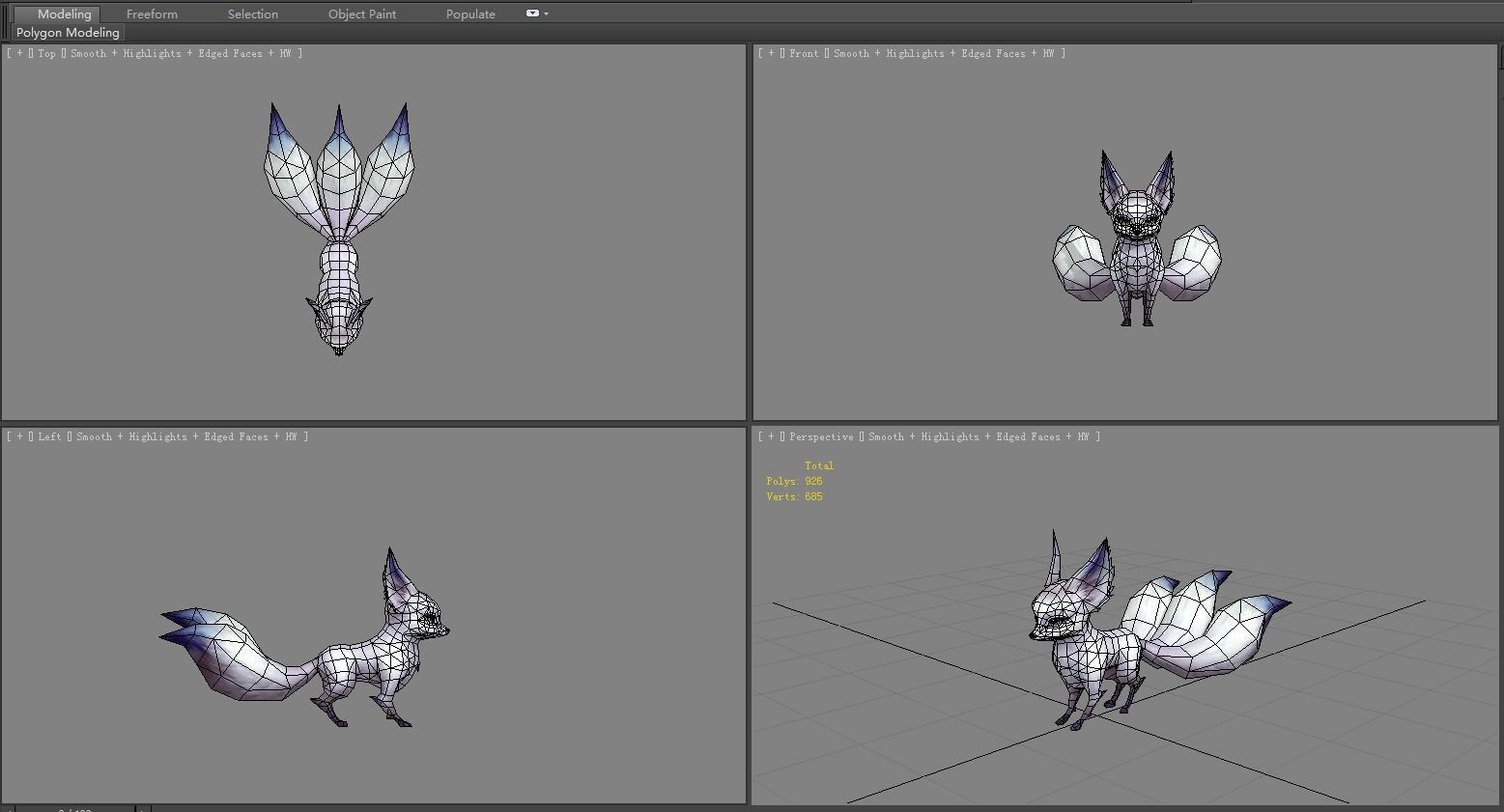Click the Top viewport name label
The width and height of the screenshot is (1504, 812).
pos(46,53)
